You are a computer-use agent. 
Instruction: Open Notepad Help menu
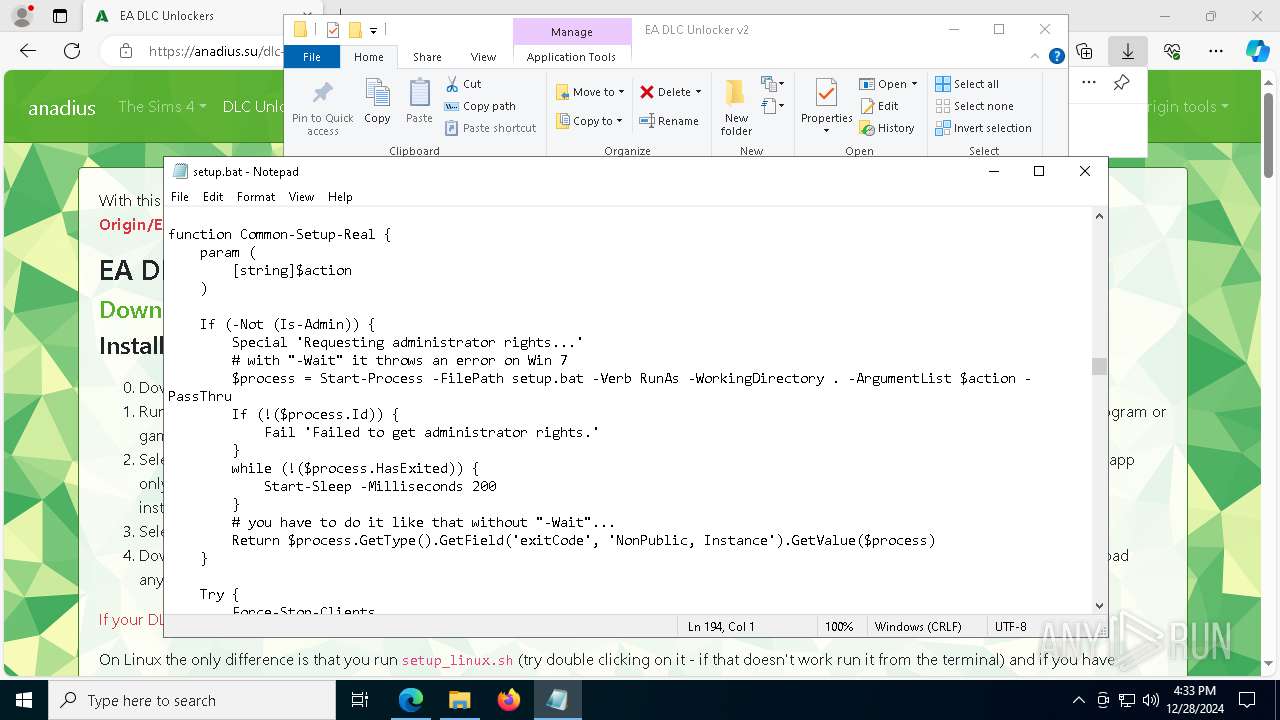[x=340, y=197]
